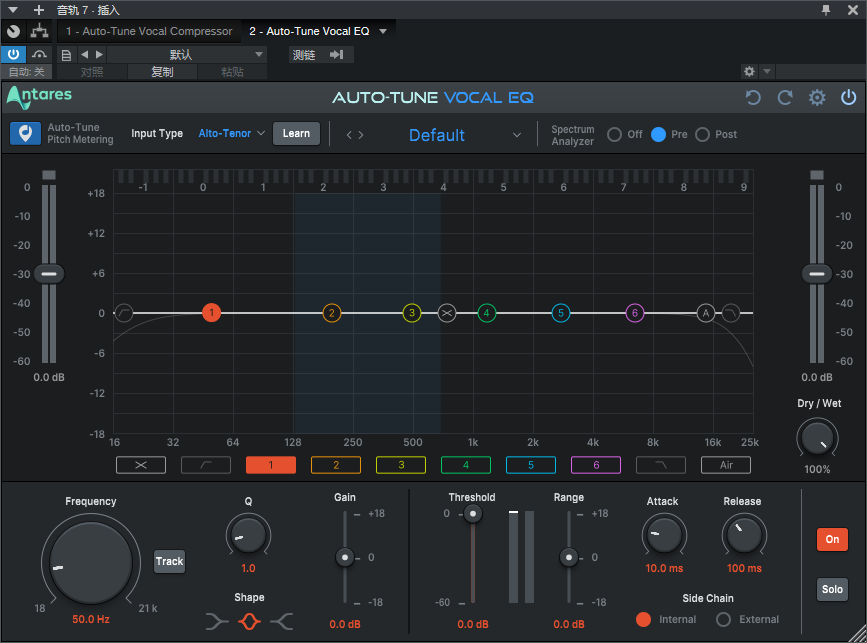Click the 对照 compare button

92,72
